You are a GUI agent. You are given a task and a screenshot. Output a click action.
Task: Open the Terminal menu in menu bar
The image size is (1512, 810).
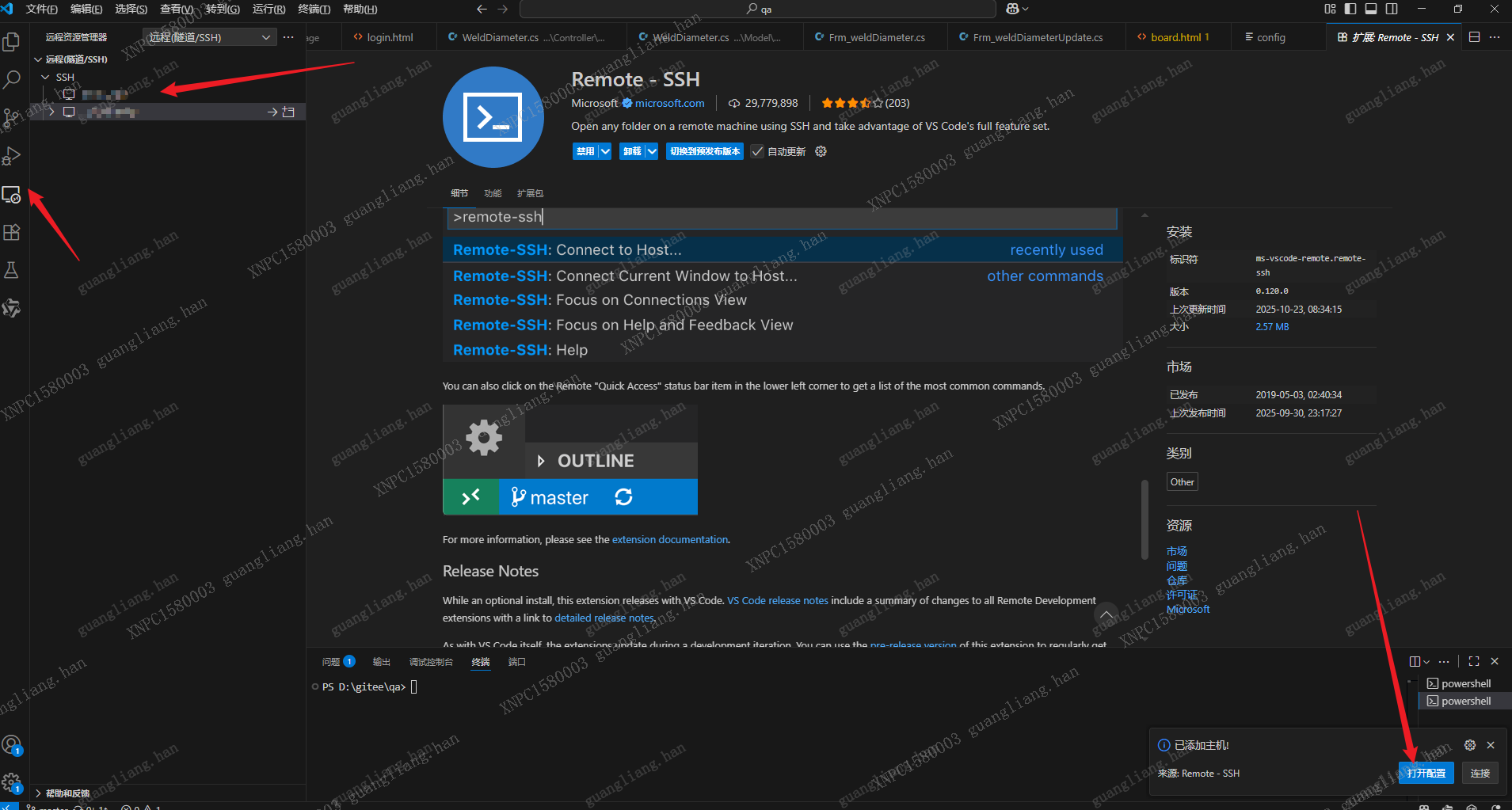tap(314, 9)
